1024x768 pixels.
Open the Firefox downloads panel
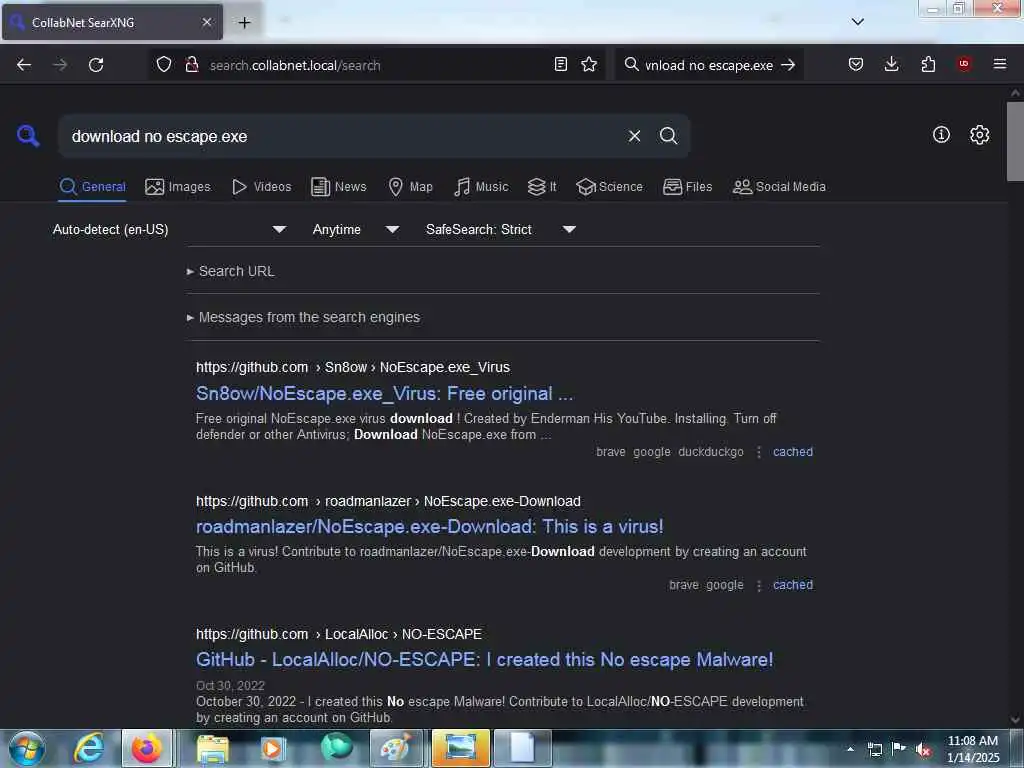[x=891, y=64]
